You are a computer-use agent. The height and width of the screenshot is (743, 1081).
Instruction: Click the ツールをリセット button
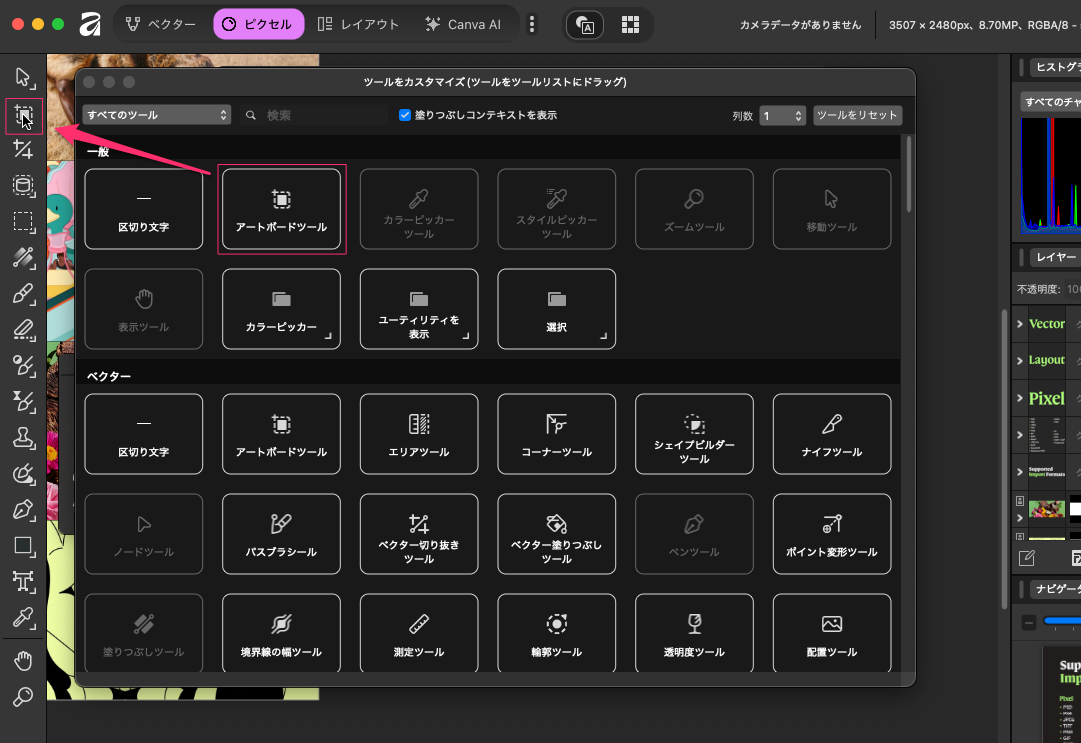[x=857, y=115]
